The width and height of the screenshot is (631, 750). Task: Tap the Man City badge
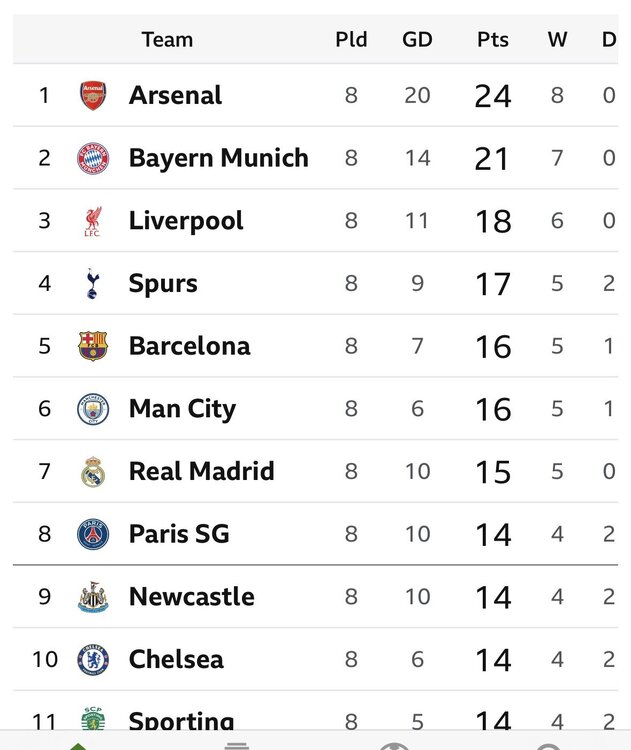(93, 409)
